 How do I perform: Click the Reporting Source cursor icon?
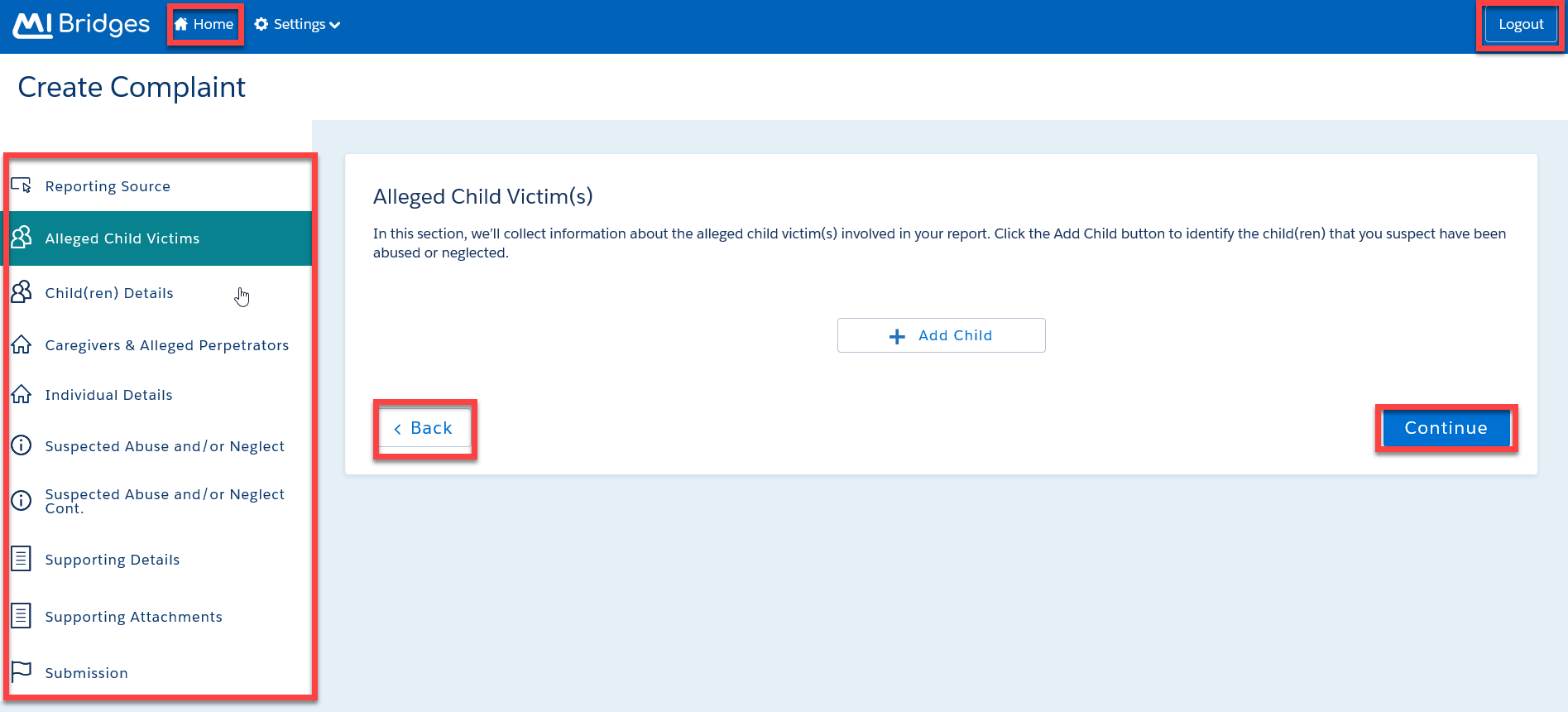point(22,185)
